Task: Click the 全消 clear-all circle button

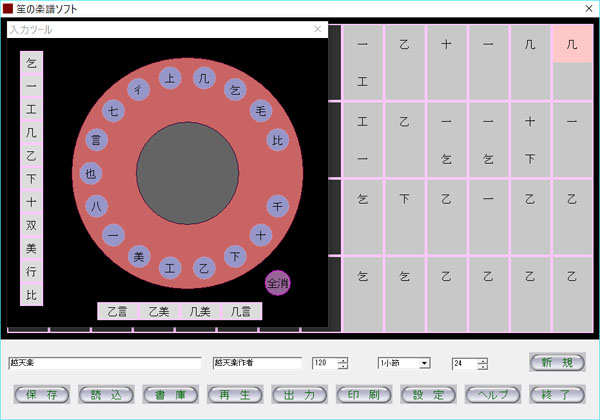Action: 277,283
